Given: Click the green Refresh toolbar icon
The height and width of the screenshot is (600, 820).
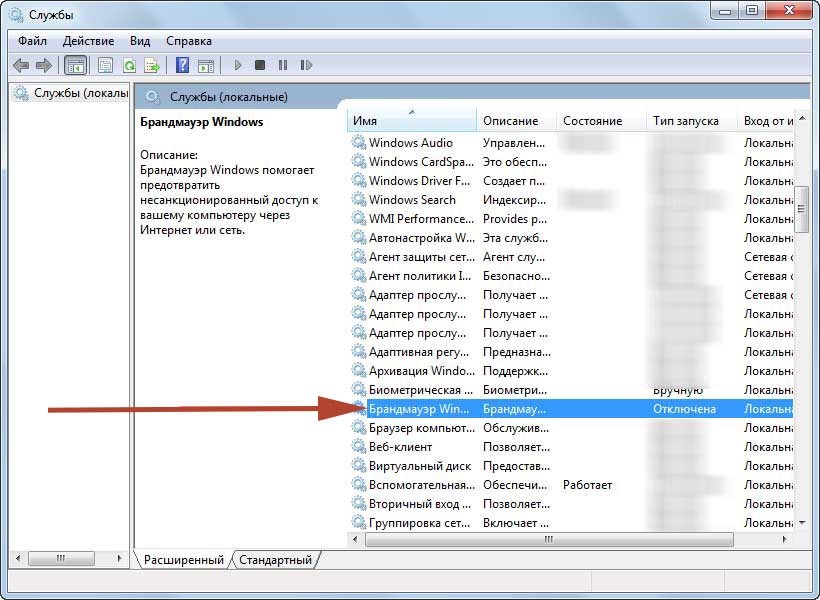Looking at the screenshot, I should tap(129, 66).
